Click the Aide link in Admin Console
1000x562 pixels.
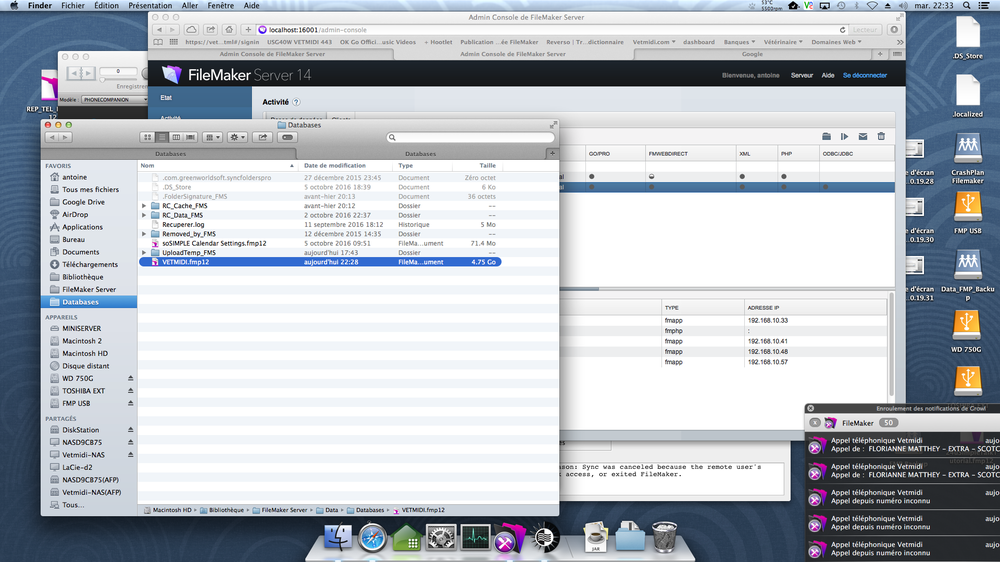pyautogui.click(x=828, y=75)
